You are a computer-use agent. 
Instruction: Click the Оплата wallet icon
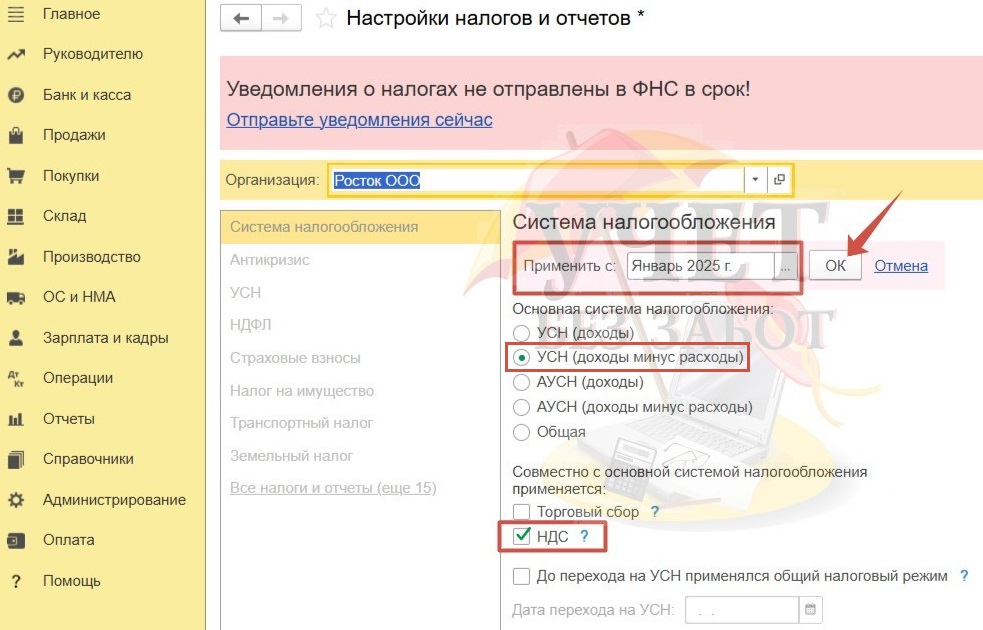16,540
